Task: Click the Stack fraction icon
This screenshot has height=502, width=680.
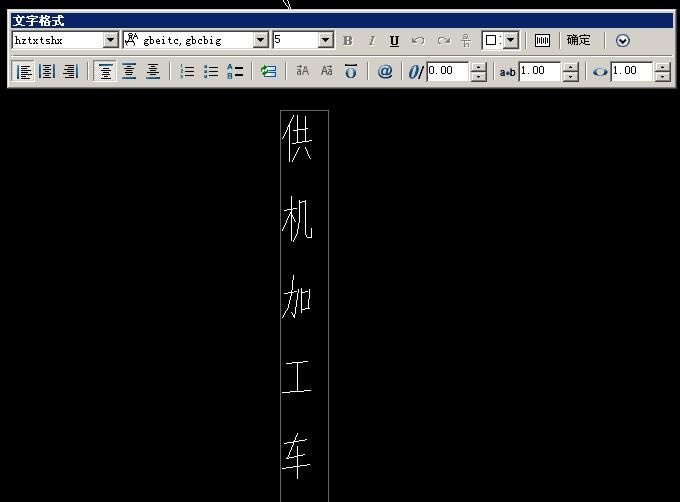Action: coord(467,41)
